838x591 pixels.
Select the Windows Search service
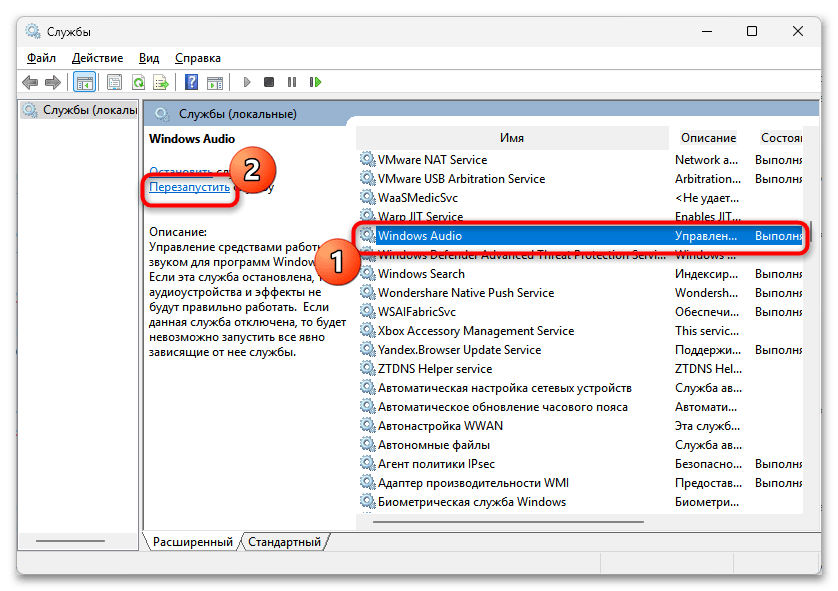tap(421, 274)
